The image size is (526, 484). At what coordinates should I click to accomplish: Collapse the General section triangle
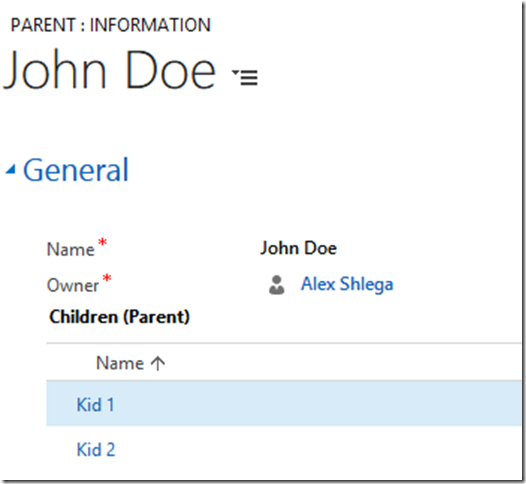(11, 169)
